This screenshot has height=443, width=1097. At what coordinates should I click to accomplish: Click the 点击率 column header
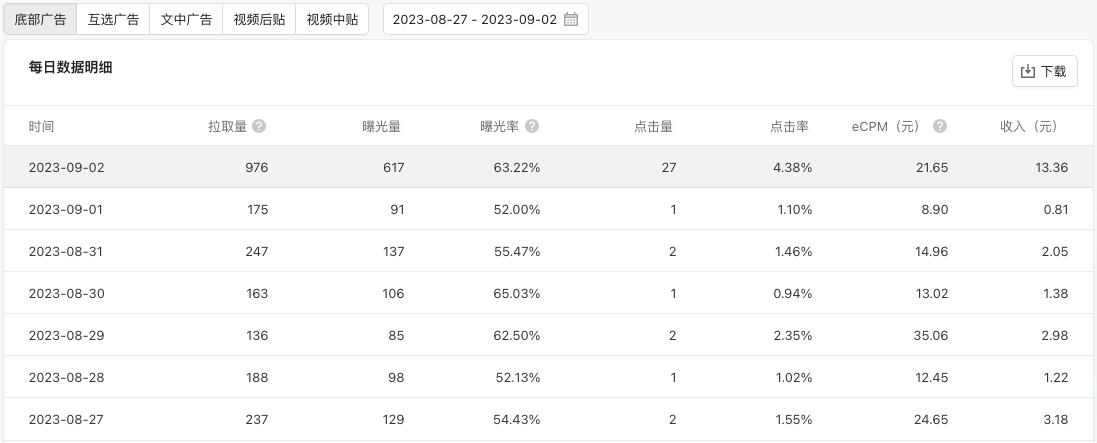[790, 127]
